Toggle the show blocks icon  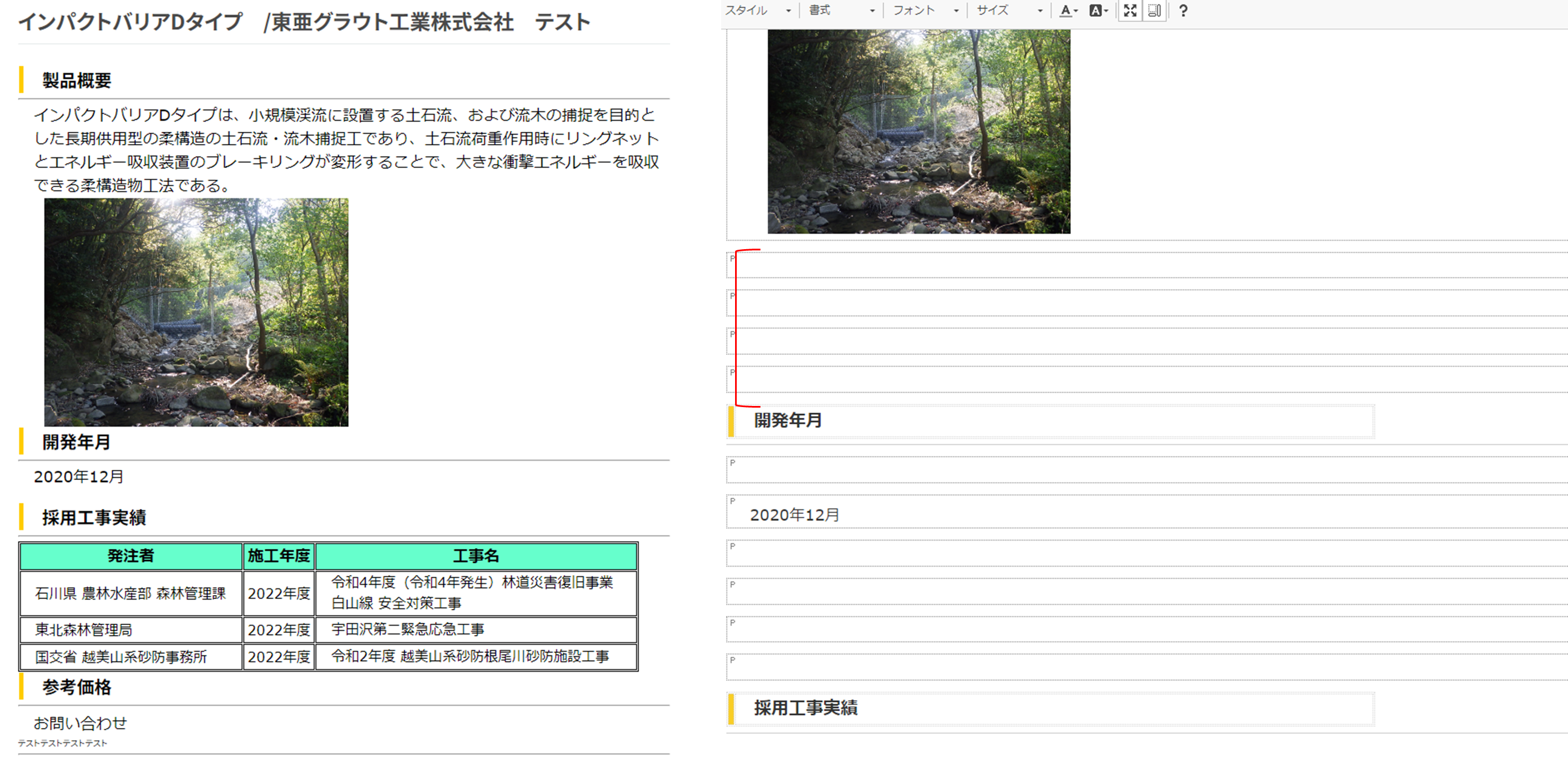tap(1154, 11)
